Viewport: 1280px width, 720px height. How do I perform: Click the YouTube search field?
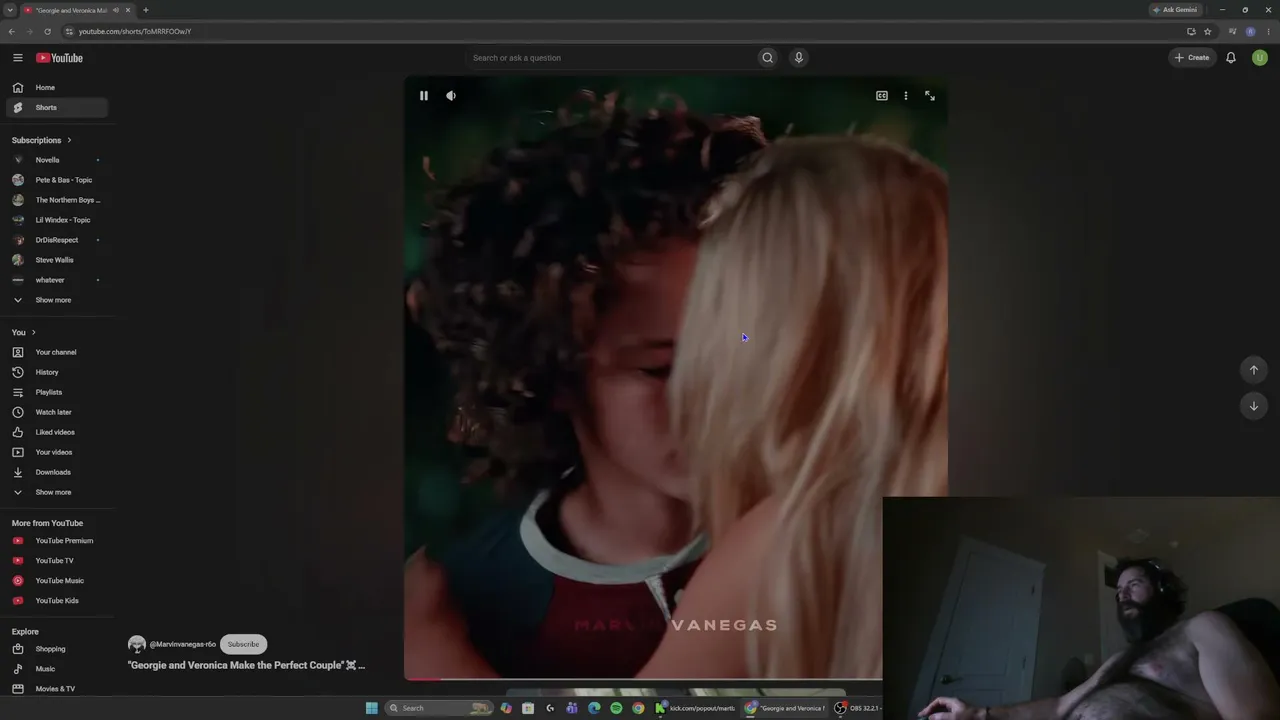[x=611, y=58]
